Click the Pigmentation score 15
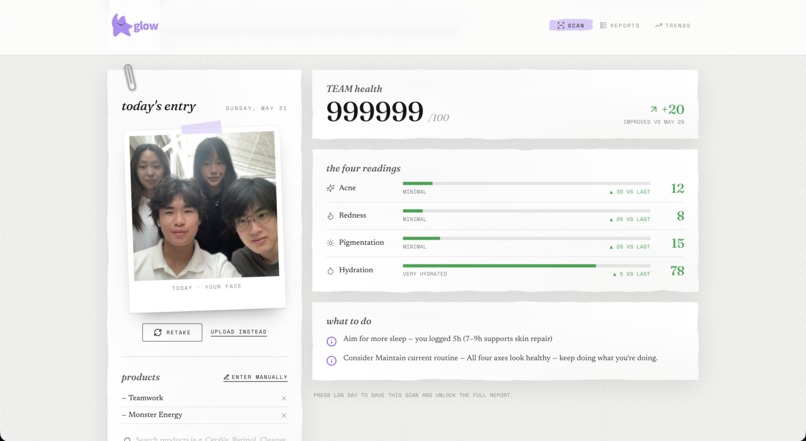806x441 pixels. click(677, 243)
